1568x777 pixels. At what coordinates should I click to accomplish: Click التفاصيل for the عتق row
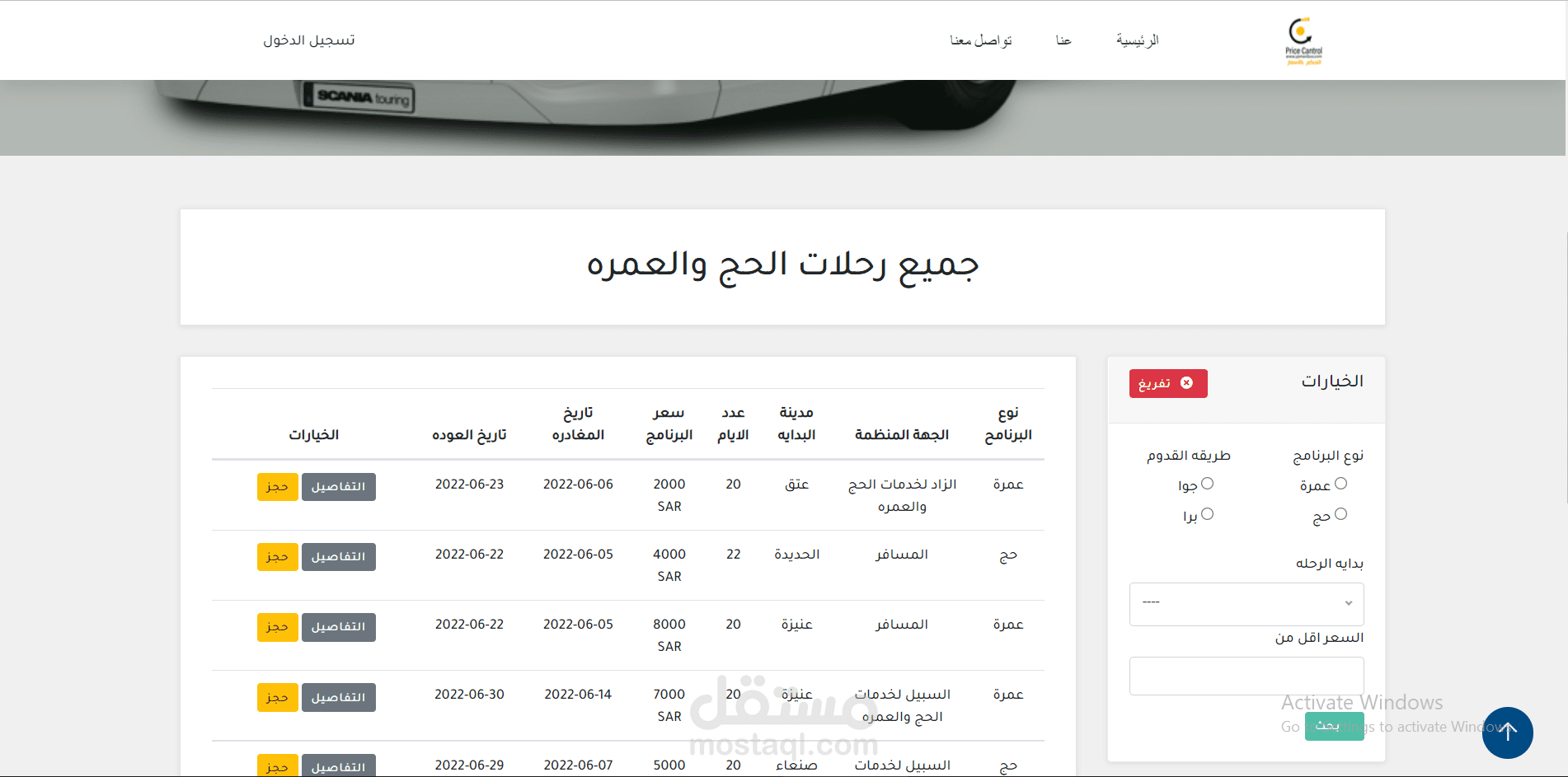pyautogui.click(x=339, y=487)
